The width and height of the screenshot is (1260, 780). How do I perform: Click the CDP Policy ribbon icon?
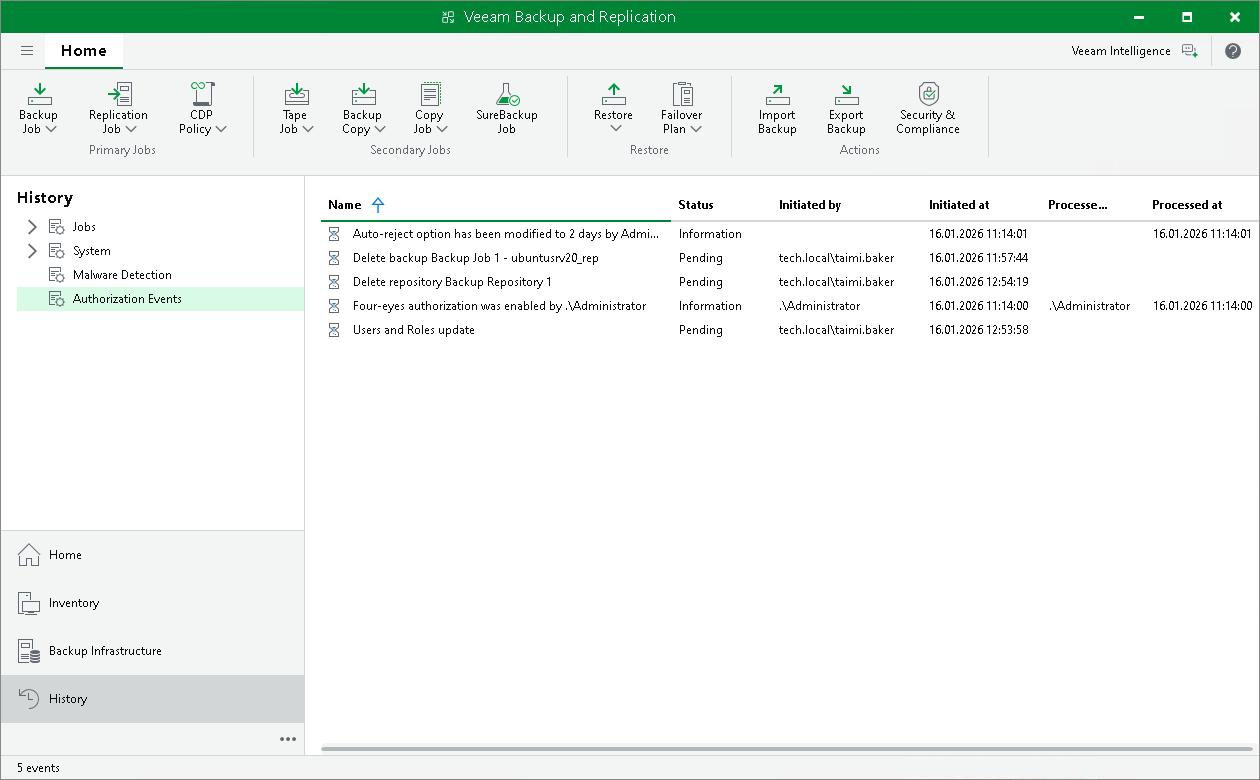click(x=202, y=94)
